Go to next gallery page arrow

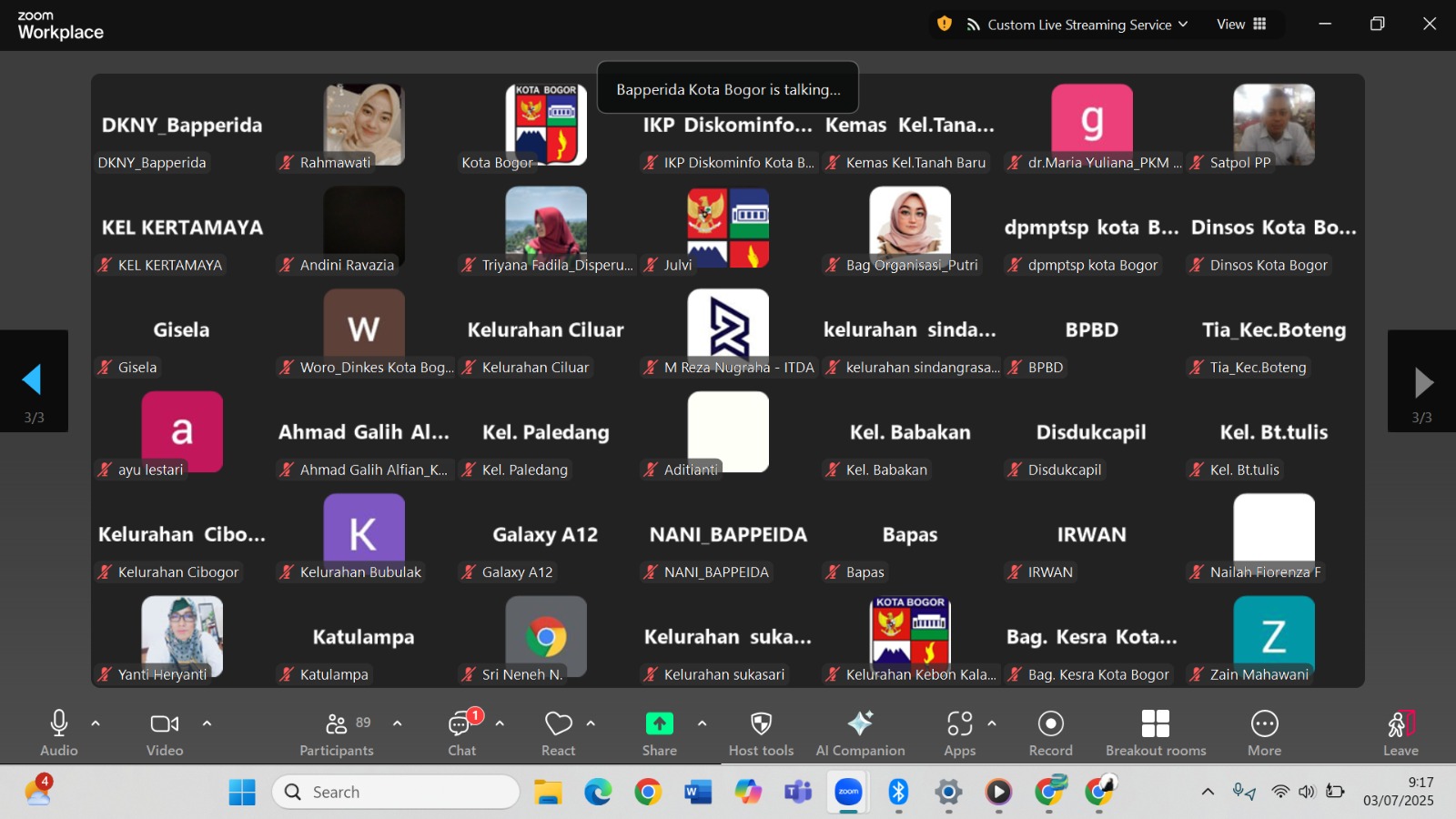click(1422, 382)
